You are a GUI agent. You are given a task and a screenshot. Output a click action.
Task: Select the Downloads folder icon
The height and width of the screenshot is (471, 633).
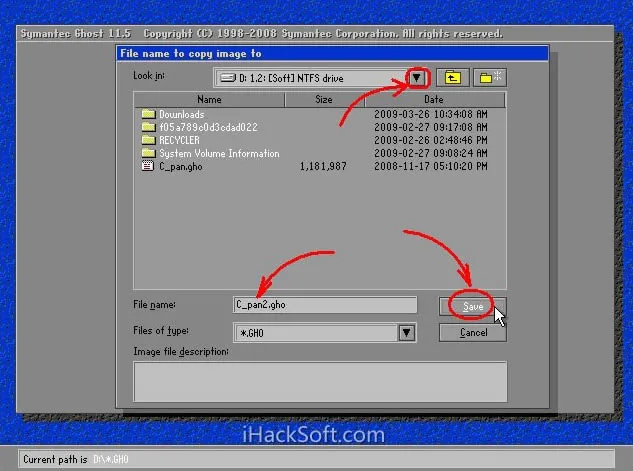coord(149,114)
